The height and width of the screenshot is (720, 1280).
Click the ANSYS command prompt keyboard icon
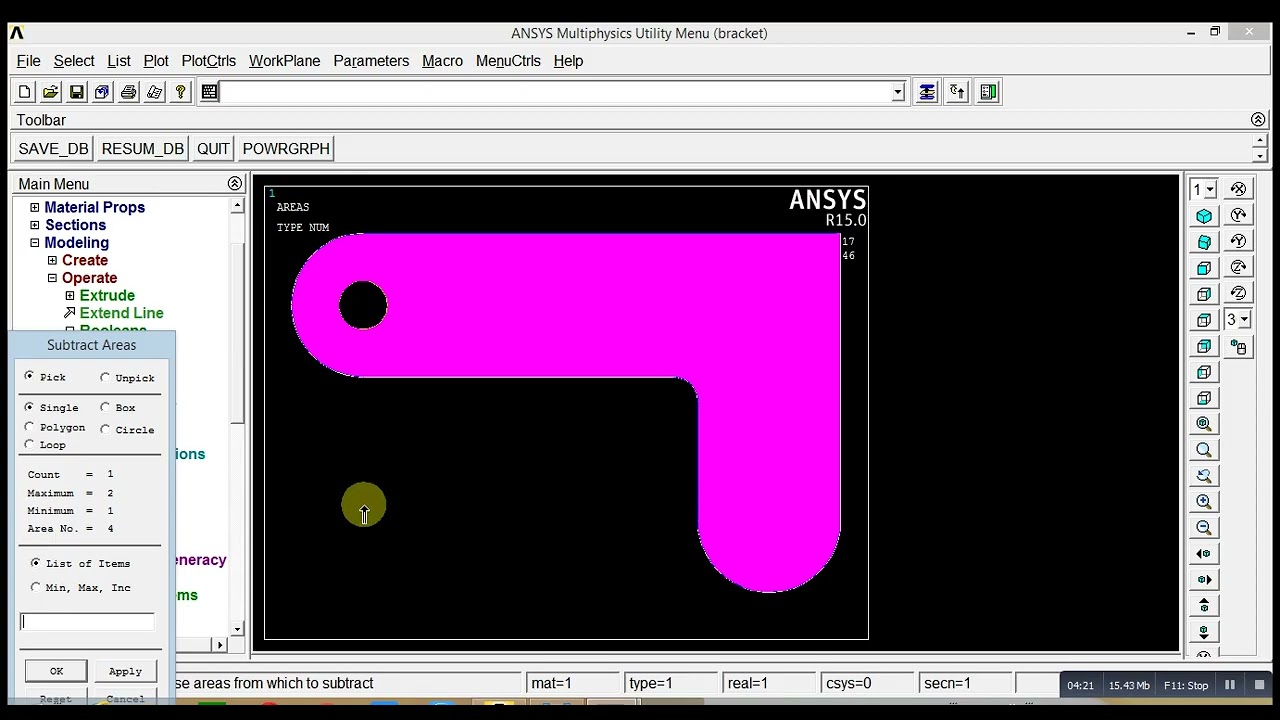point(209,92)
